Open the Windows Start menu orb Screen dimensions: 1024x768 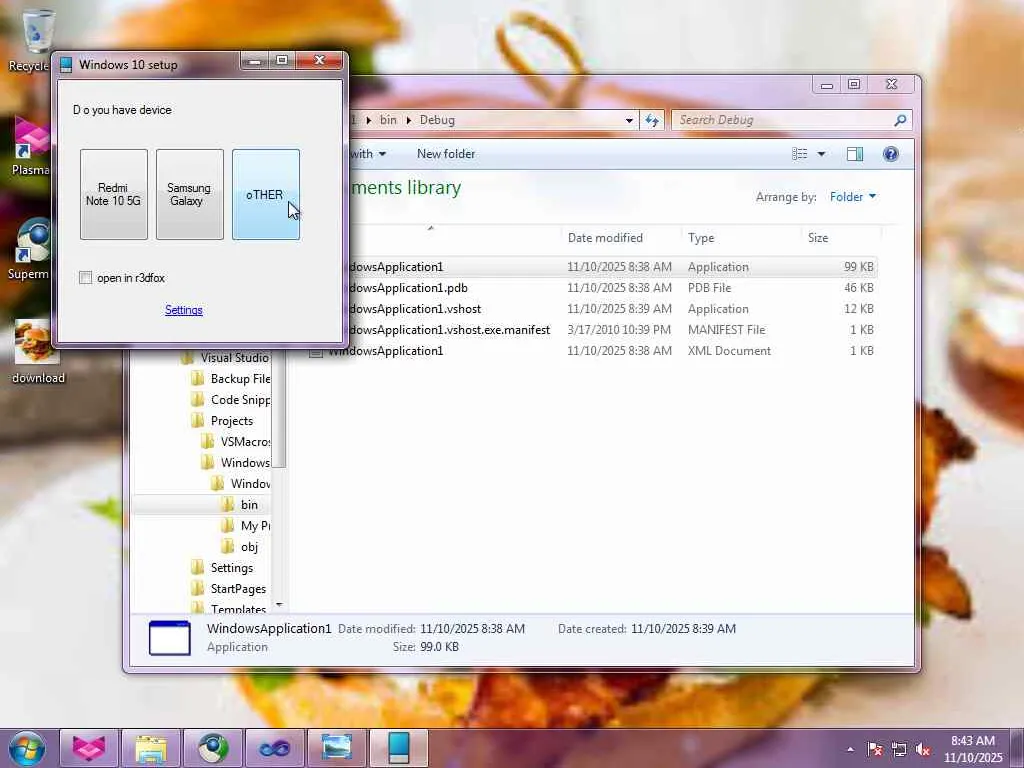pos(27,748)
